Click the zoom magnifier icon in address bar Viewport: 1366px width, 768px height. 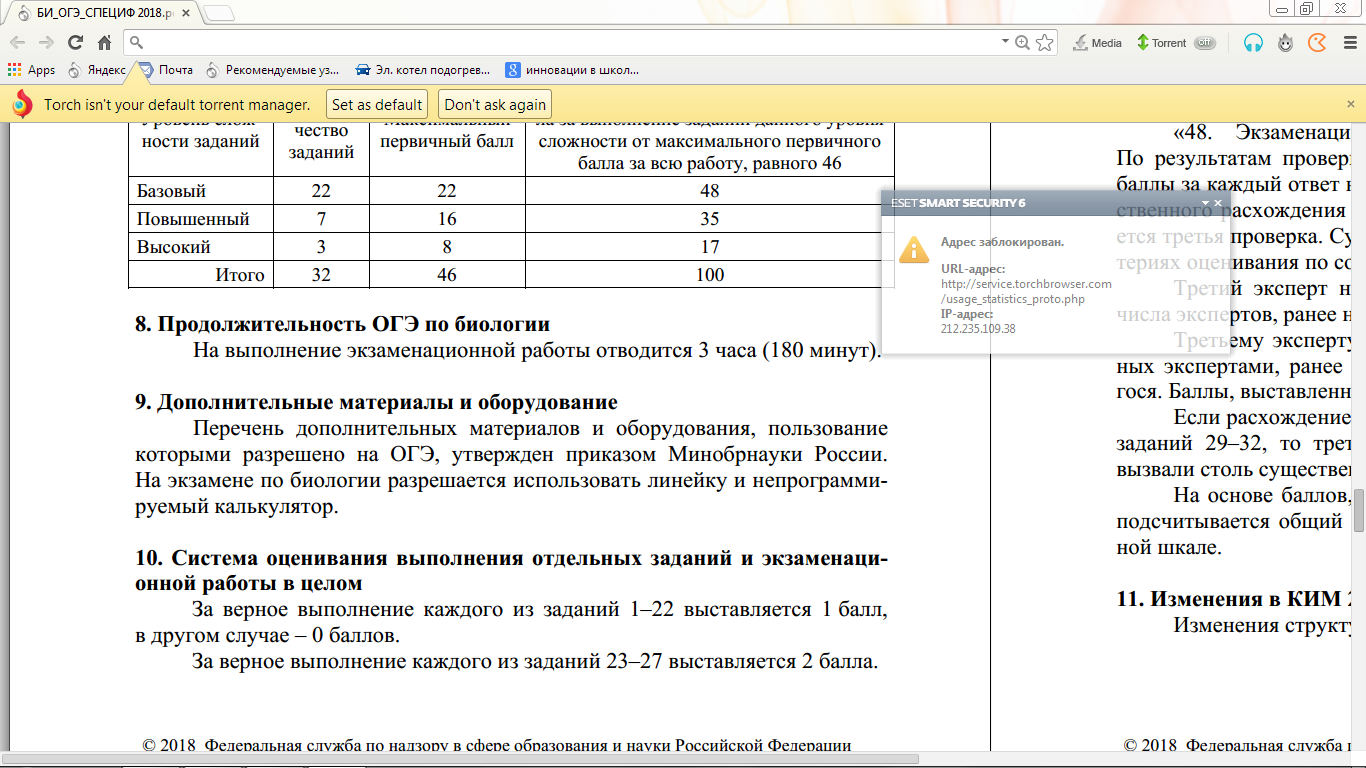pyautogui.click(x=1023, y=43)
